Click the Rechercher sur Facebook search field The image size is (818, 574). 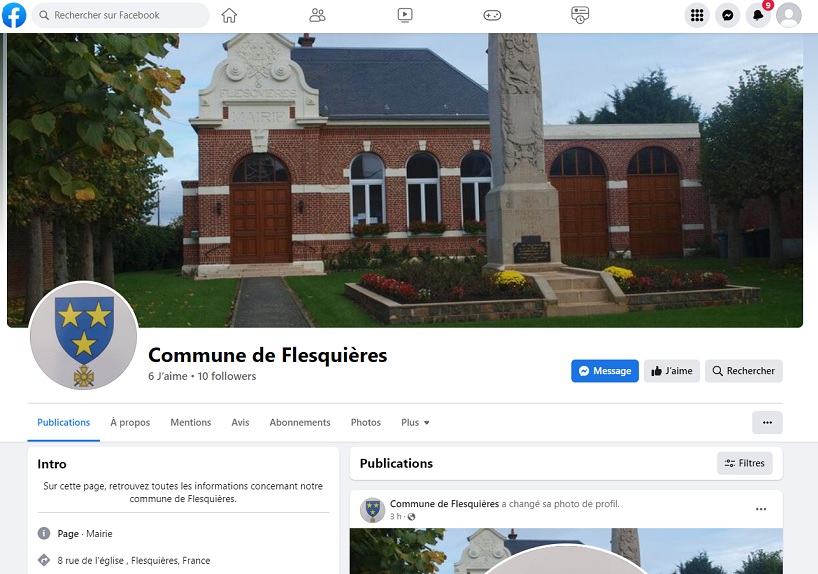coord(121,15)
